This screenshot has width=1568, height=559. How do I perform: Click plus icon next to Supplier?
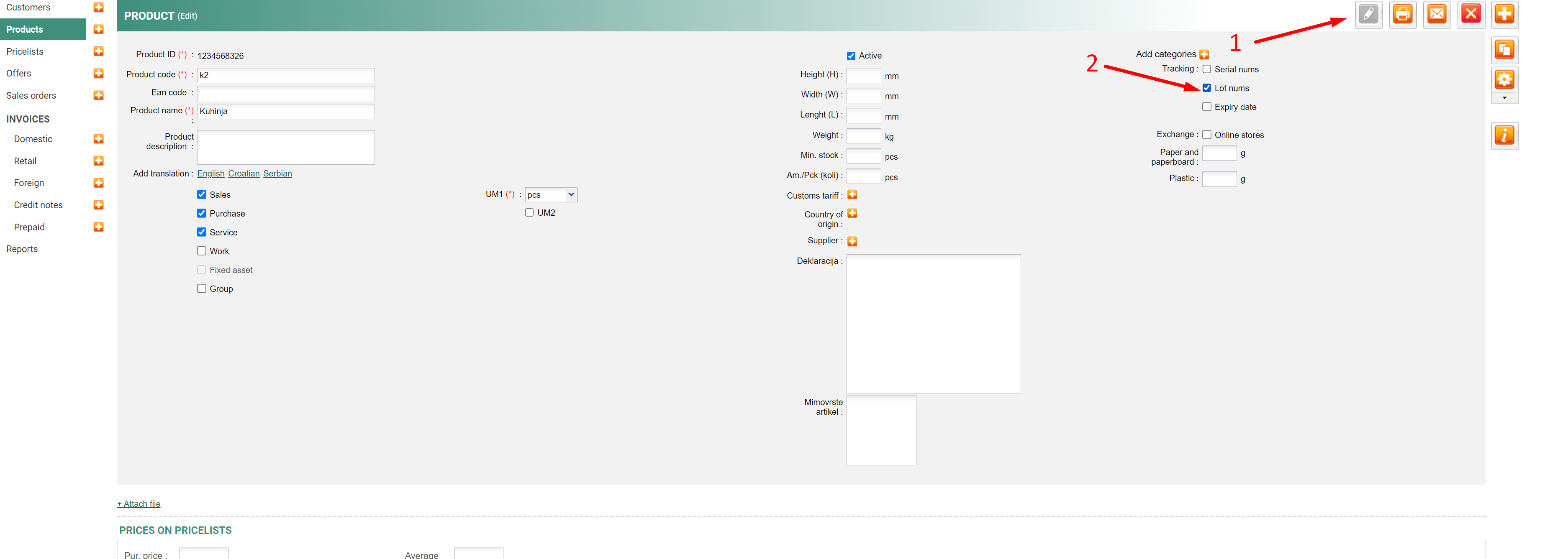pos(852,242)
